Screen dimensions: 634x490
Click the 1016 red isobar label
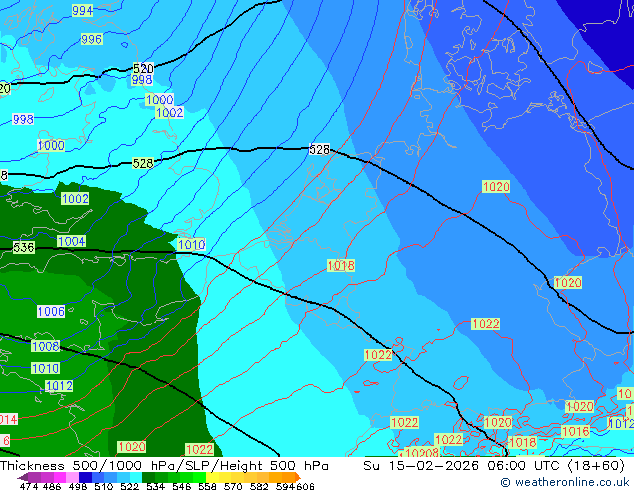coord(575,431)
